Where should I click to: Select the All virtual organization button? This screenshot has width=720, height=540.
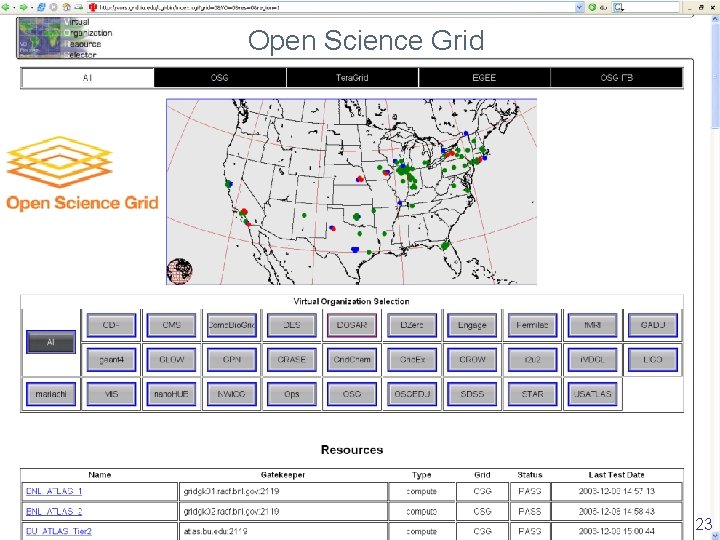click(51, 342)
